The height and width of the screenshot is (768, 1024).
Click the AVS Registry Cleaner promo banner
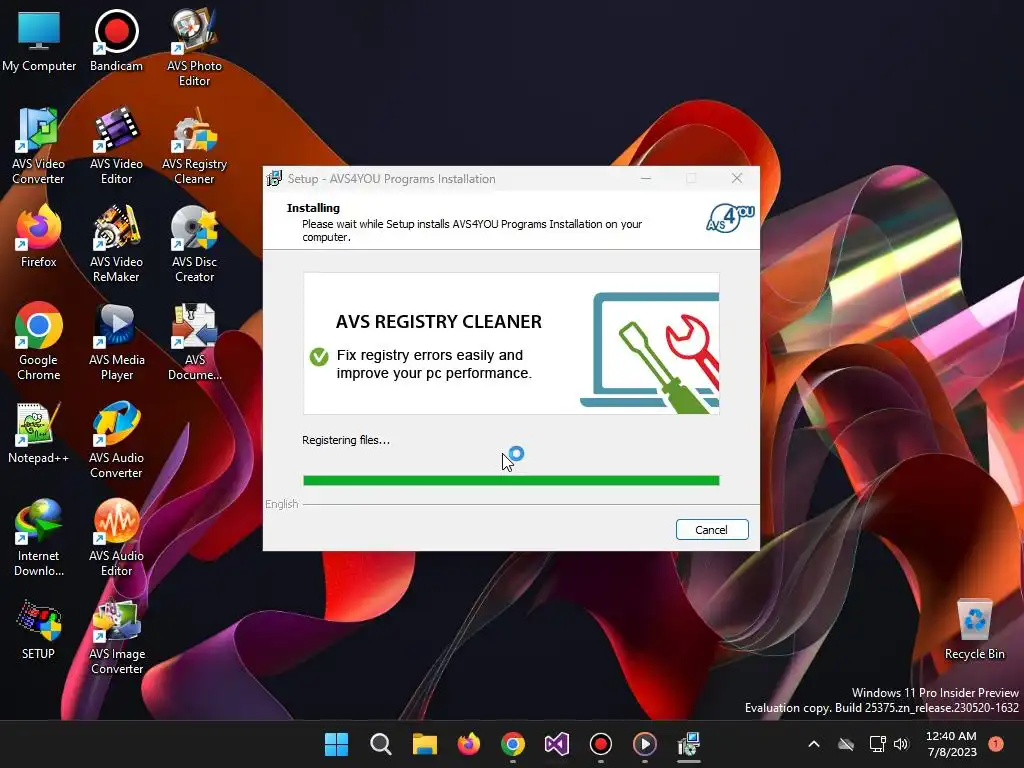click(511, 344)
